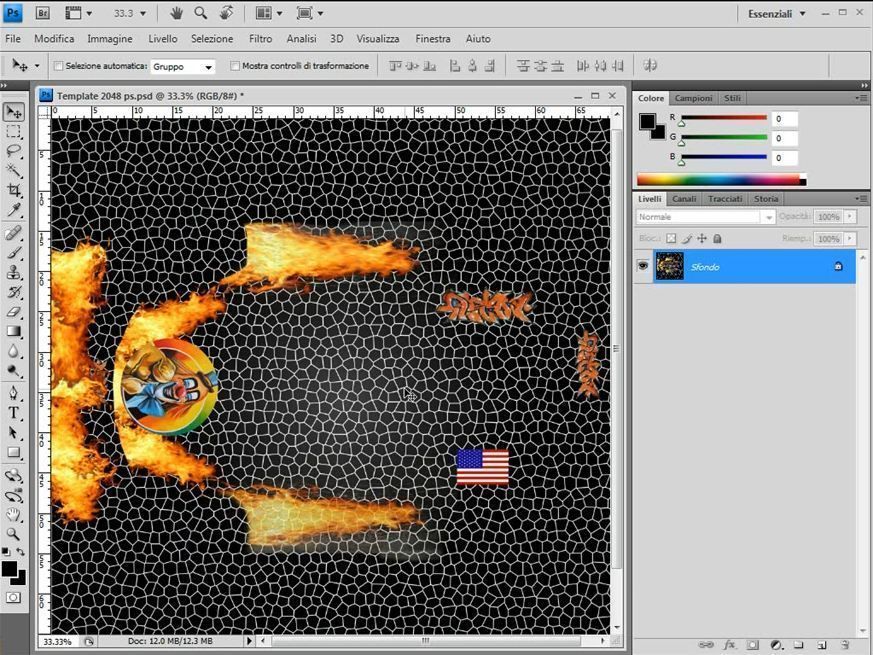This screenshot has height=655, width=873.
Task: Select the Gradient tool
Action: point(14,331)
